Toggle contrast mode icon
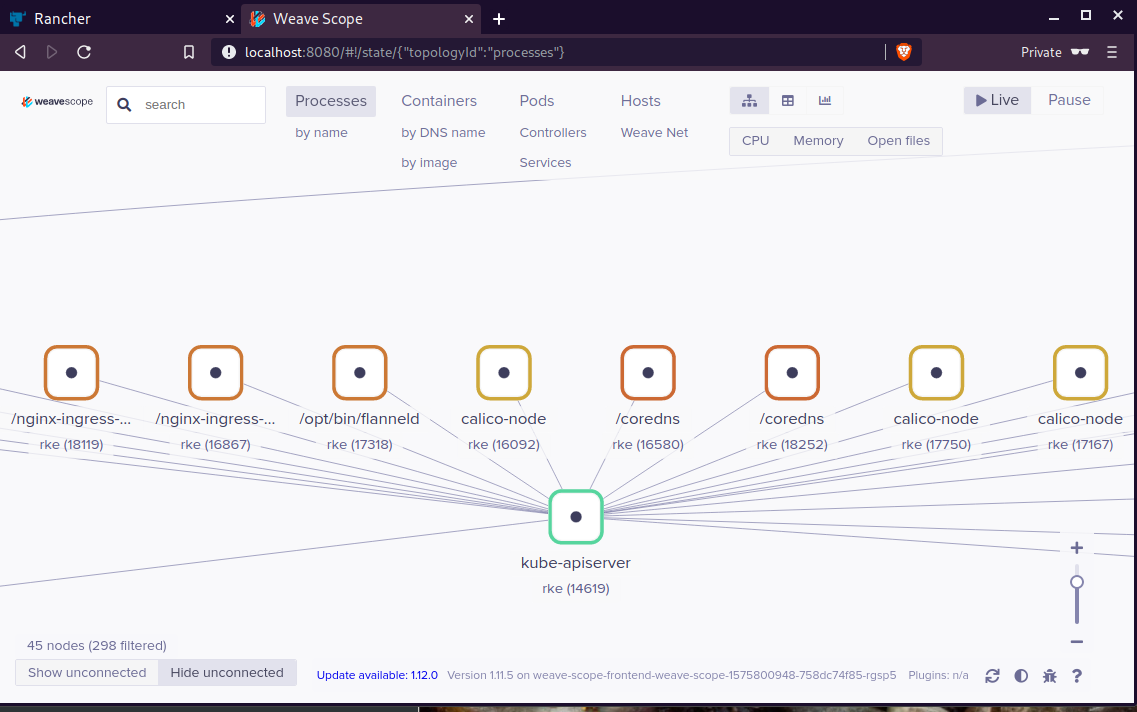Screen dimensions: 1137x712 (x=1021, y=676)
